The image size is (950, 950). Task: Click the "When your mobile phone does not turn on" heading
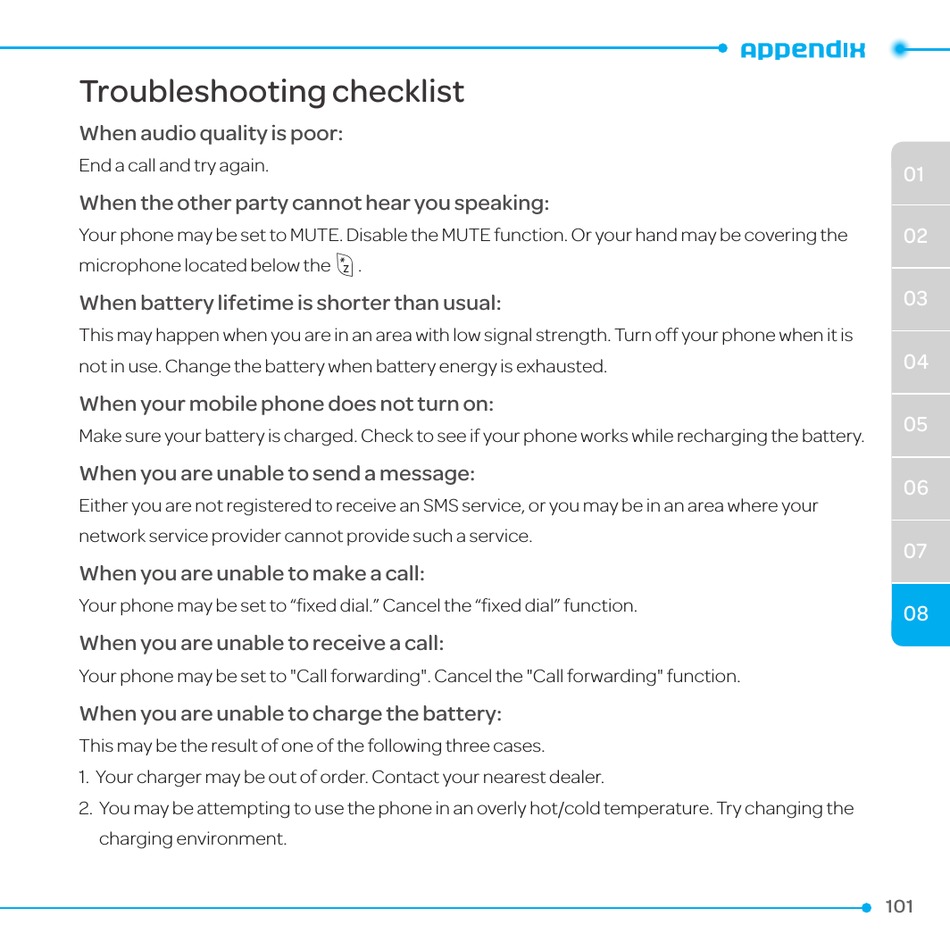pyautogui.click(x=286, y=404)
